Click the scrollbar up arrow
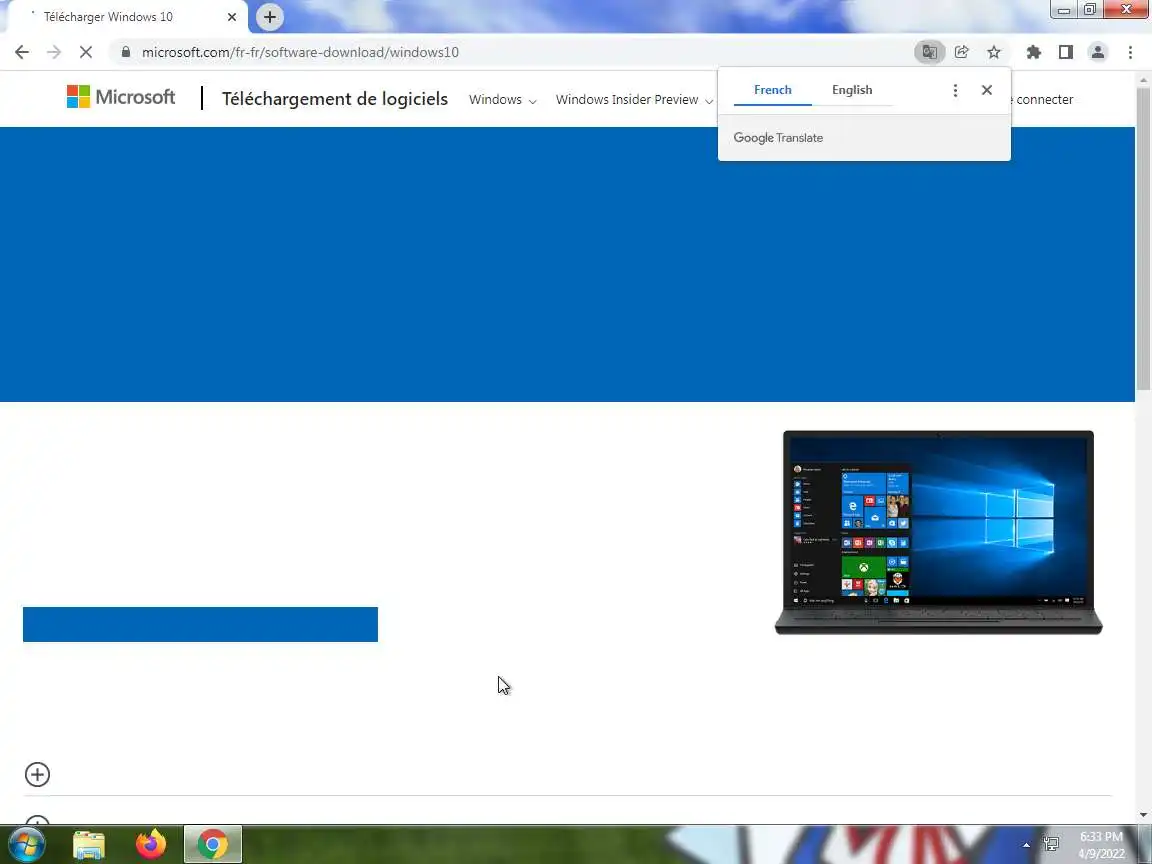This screenshot has height=864, width=1152. (x=1143, y=79)
